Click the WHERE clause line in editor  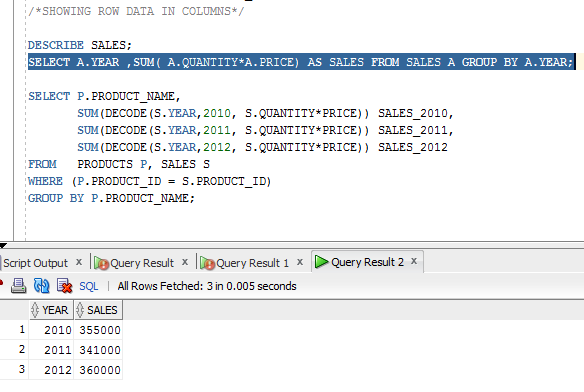pos(149,181)
